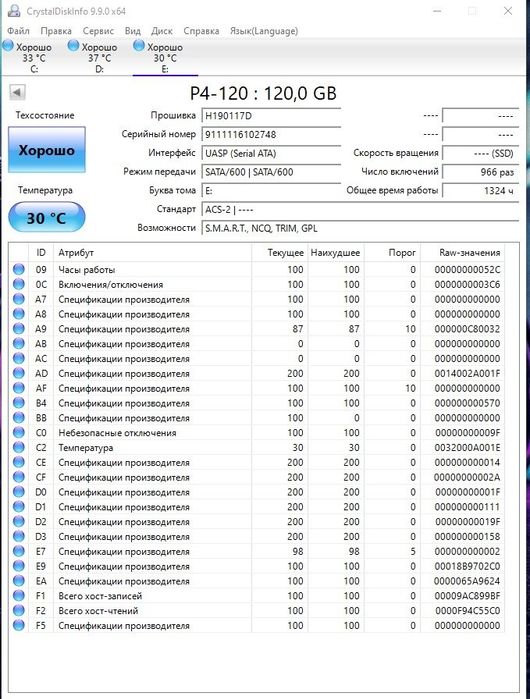The image size is (530, 699).
Task: Select the Температура attribute row
Action: 258,447
